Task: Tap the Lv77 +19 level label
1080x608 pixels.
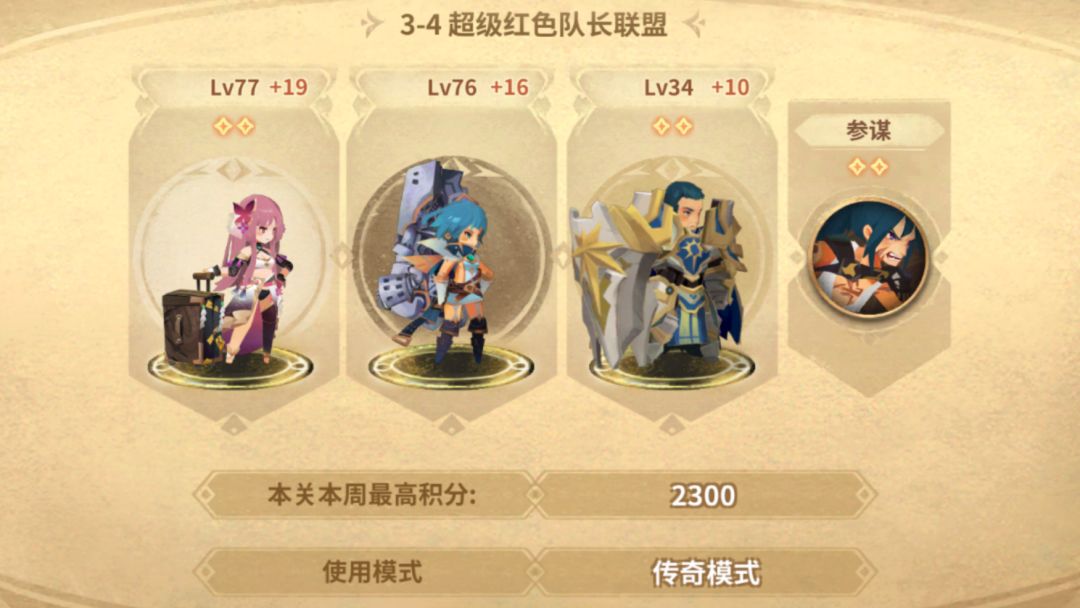Action: pos(259,87)
